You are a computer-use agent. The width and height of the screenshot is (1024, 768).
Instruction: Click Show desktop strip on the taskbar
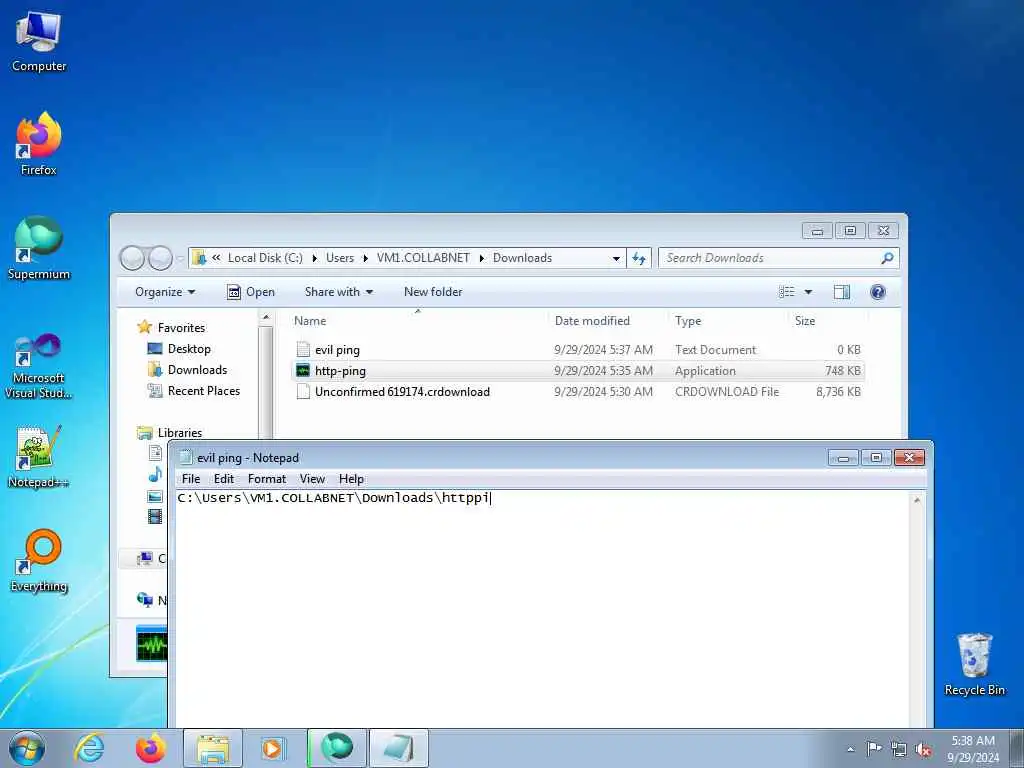[x=1017, y=748]
